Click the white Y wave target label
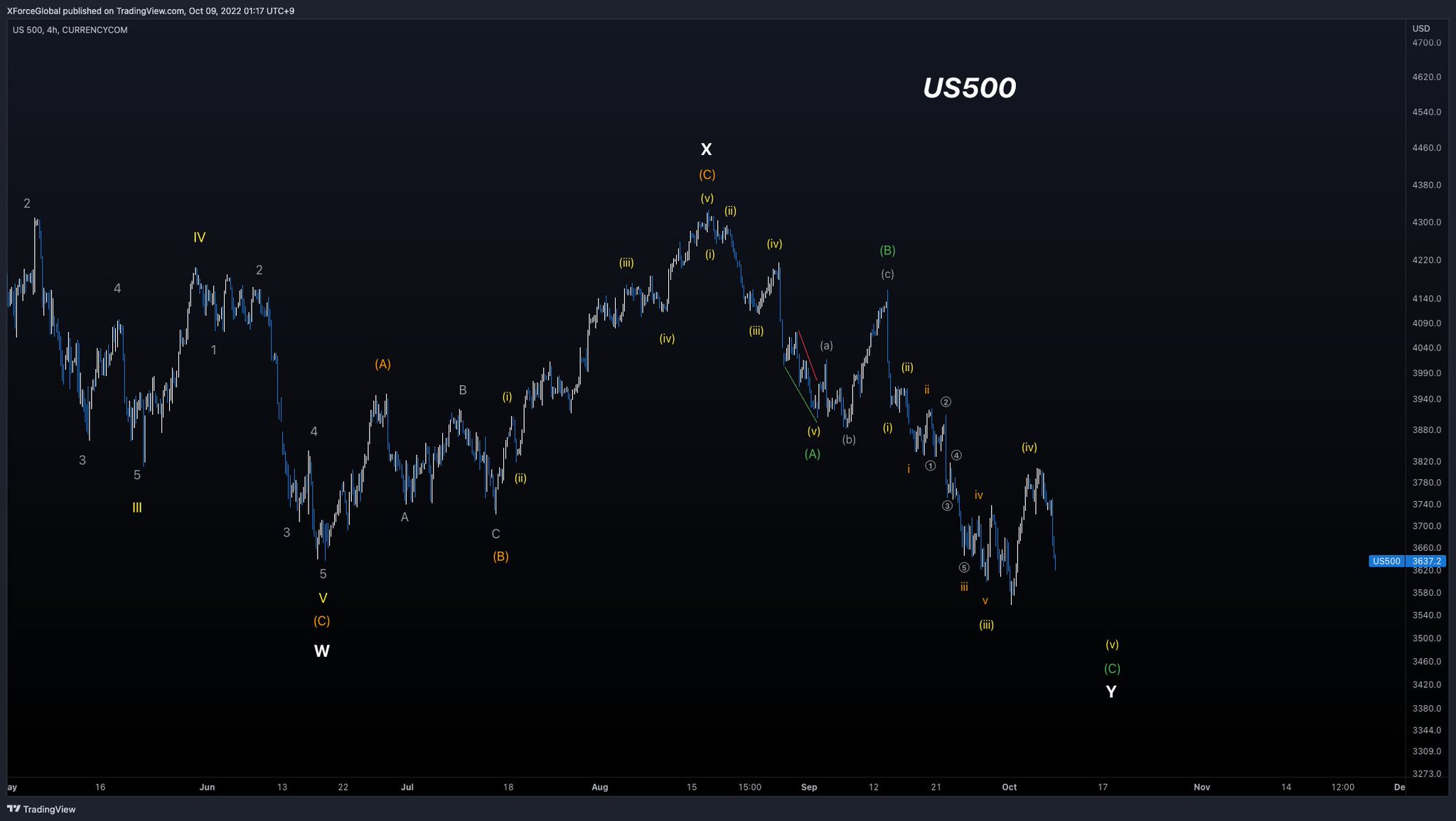Screen dimensions: 1456x821 pos(1111,691)
